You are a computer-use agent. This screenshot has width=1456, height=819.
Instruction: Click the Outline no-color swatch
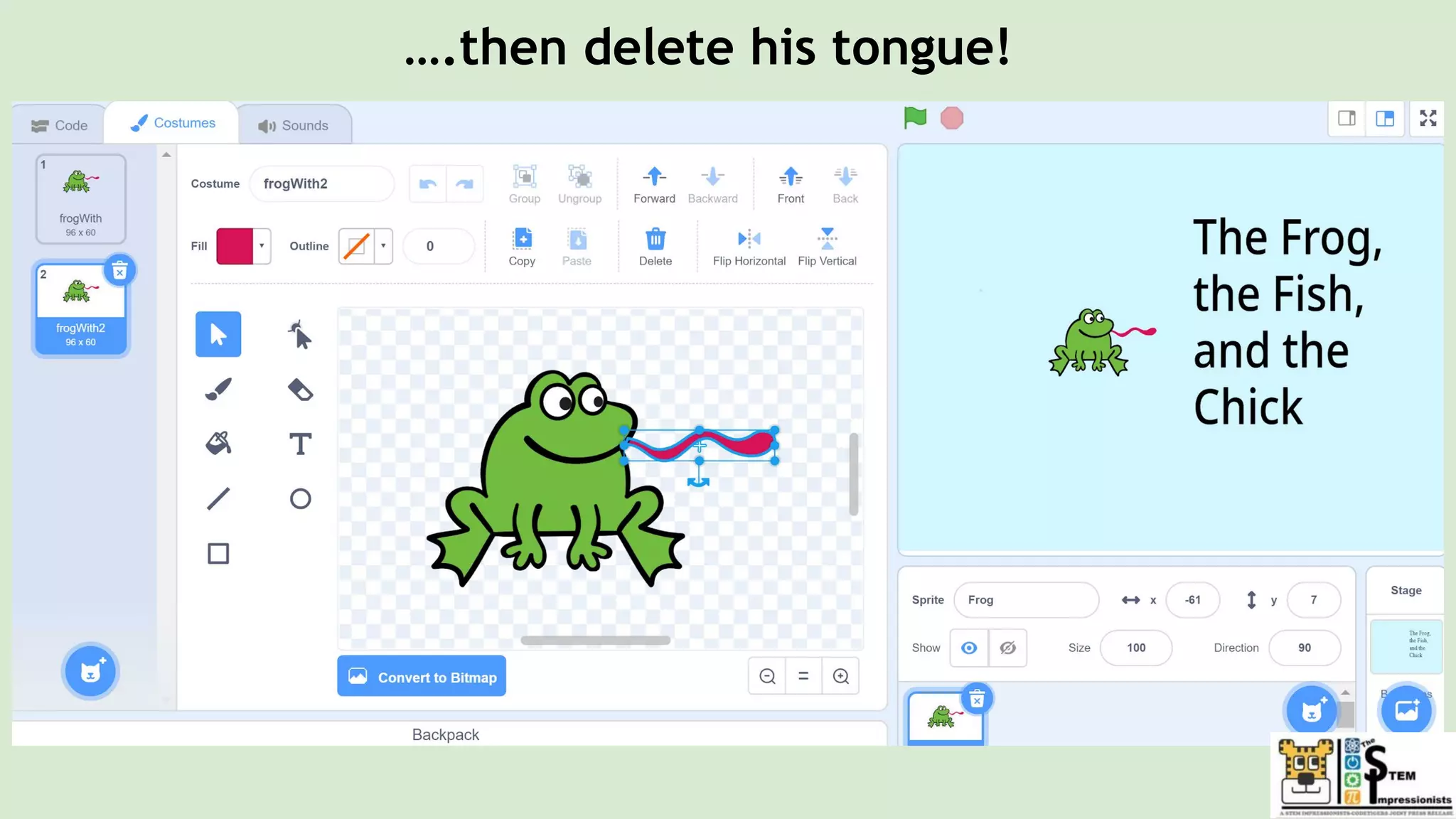[x=356, y=246]
